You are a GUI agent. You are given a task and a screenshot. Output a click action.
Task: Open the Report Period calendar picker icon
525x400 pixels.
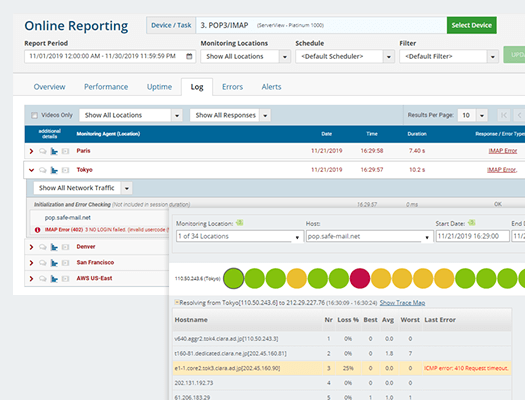189,56
